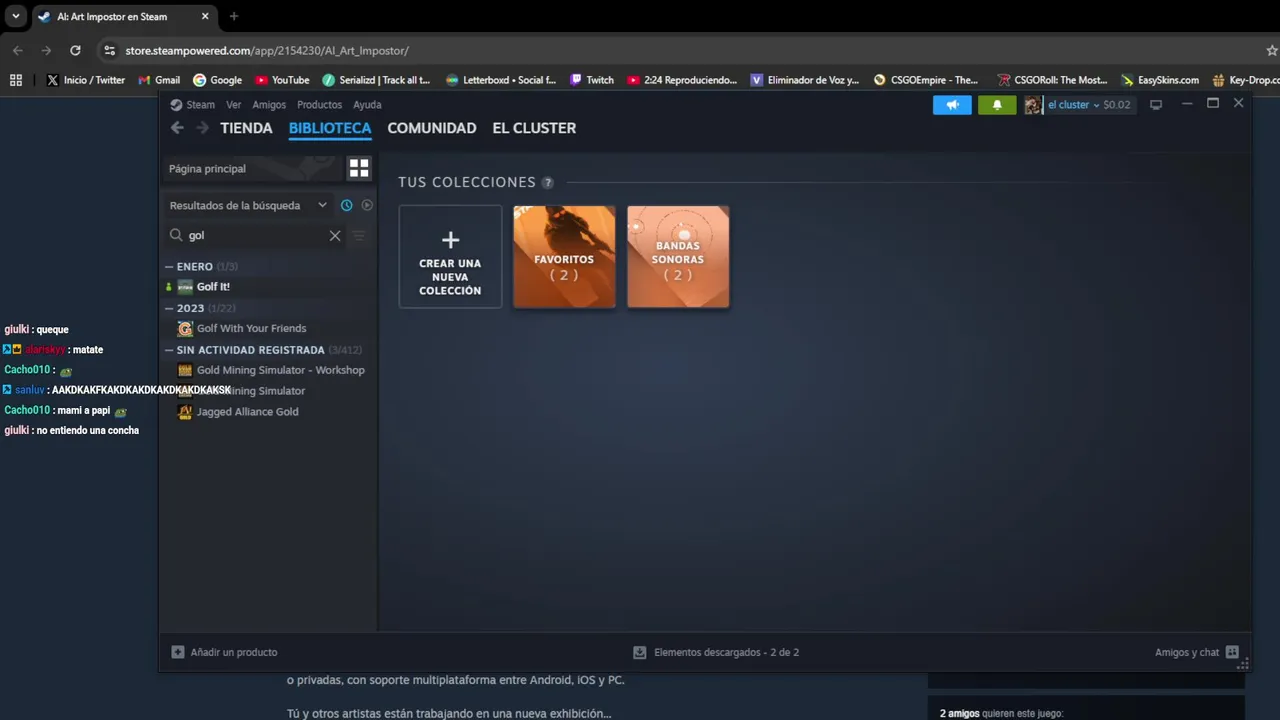1280x720 pixels.
Task: Click the library search field containing gol
Action: click(255, 235)
